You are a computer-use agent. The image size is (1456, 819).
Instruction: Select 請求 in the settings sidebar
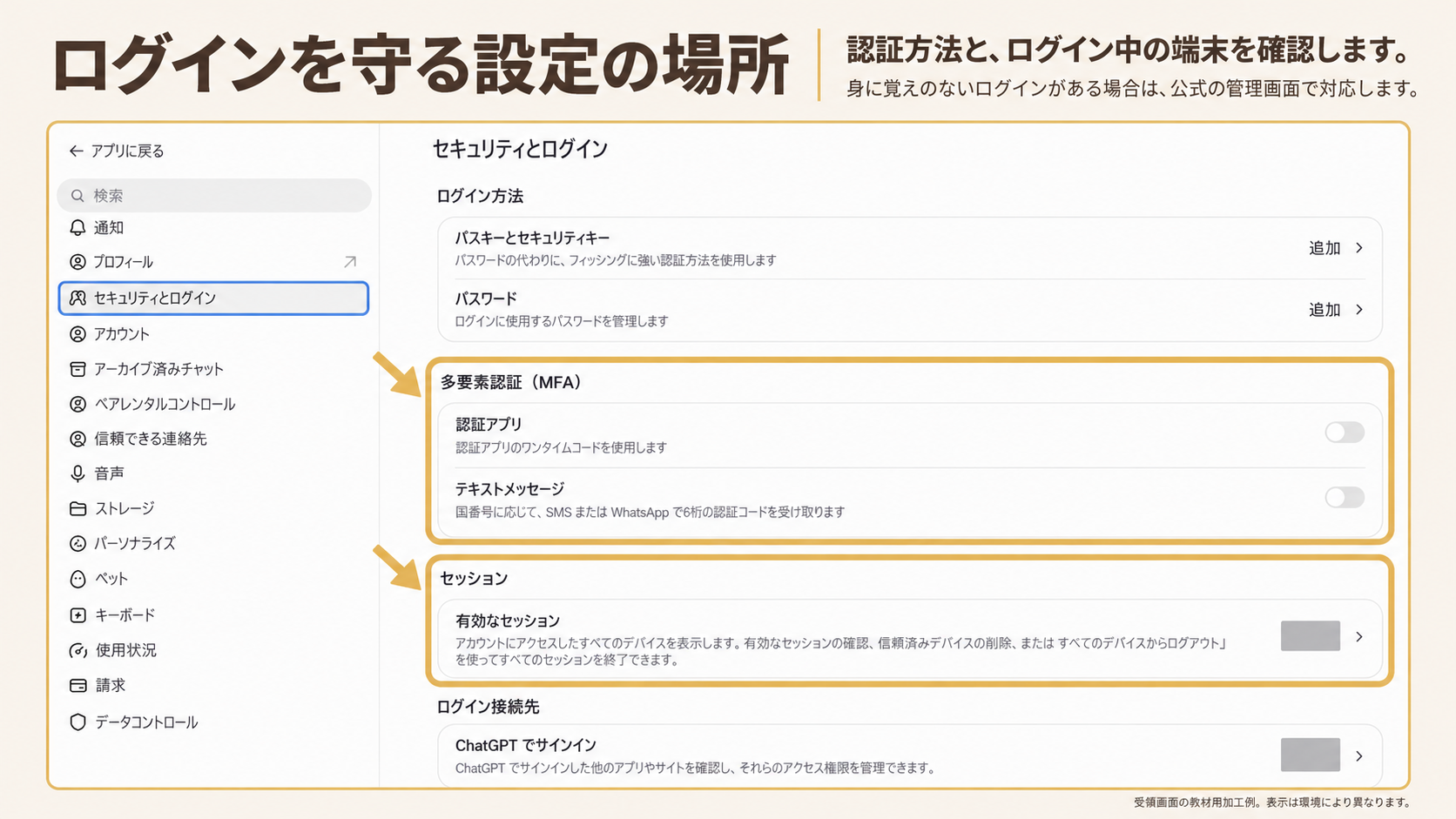click(x=213, y=686)
